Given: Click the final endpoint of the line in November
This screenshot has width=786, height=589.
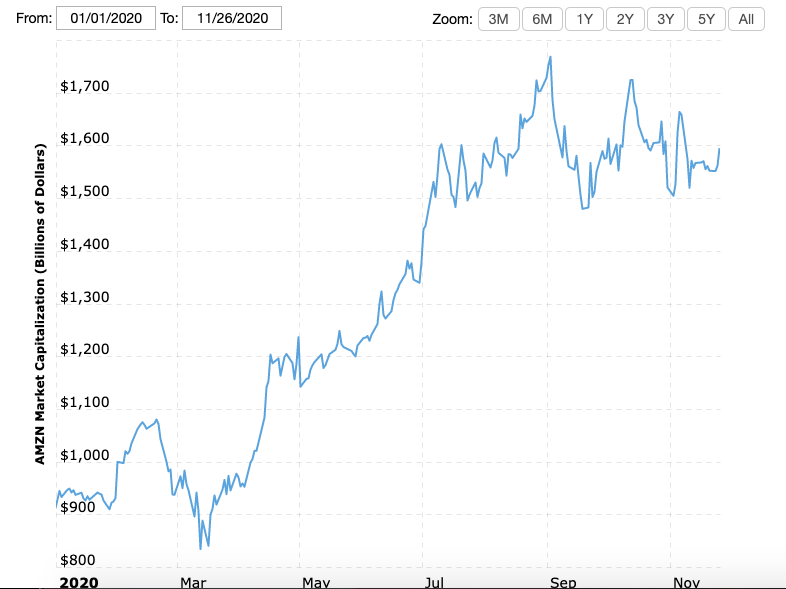Looking at the screenshot, I should (719, 149).
